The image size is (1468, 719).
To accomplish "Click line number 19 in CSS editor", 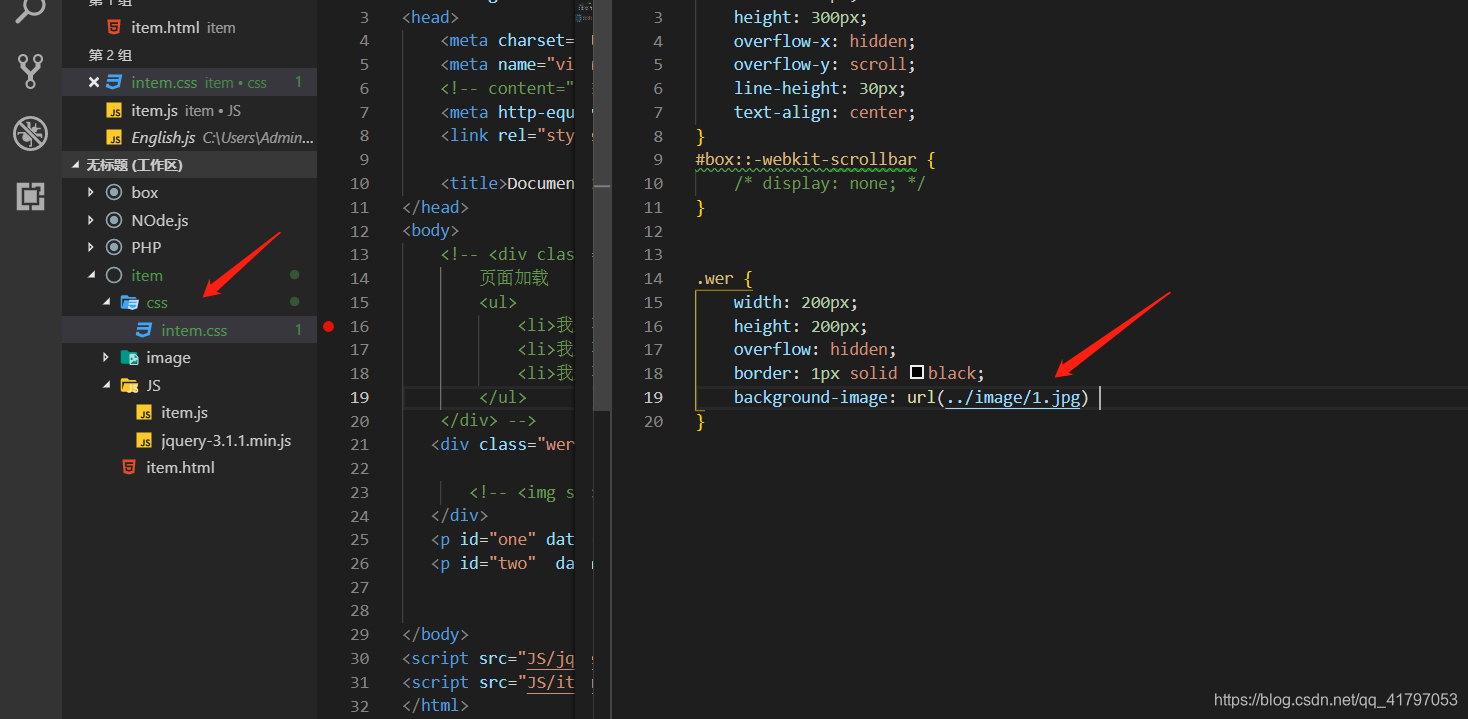I will coord(653,397).
